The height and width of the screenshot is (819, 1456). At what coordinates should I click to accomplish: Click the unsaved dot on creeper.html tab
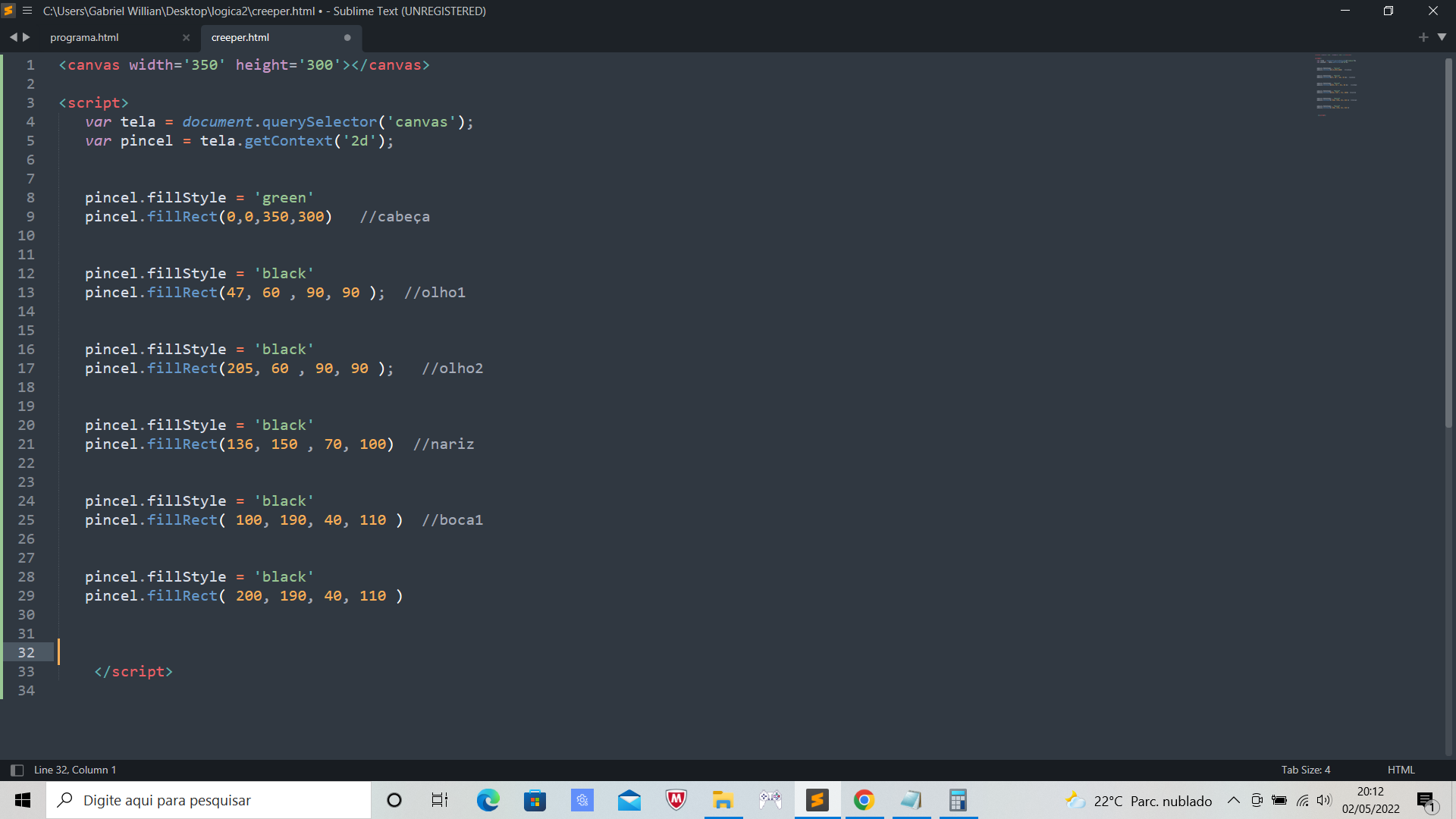[x=347, y=37]
